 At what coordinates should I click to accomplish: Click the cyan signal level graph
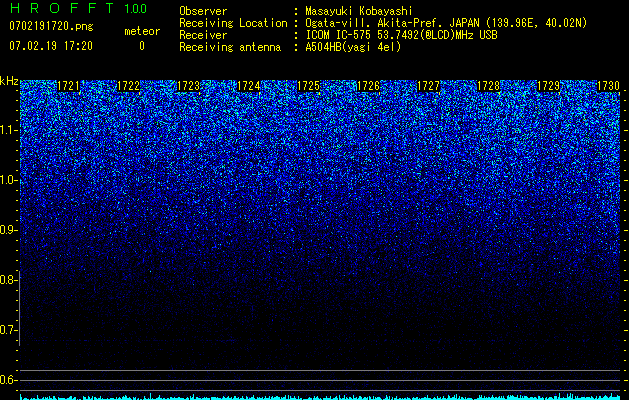320,396
